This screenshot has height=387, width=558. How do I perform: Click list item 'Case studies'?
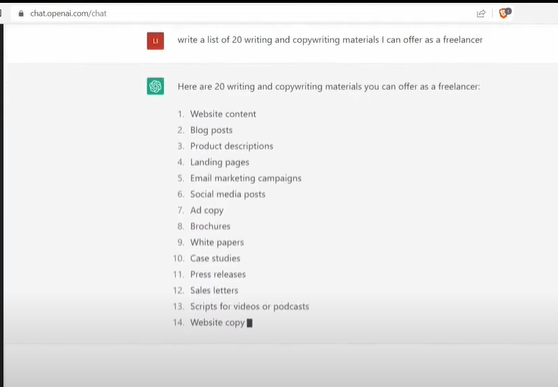pyautogui.click(x=215, y=258)
